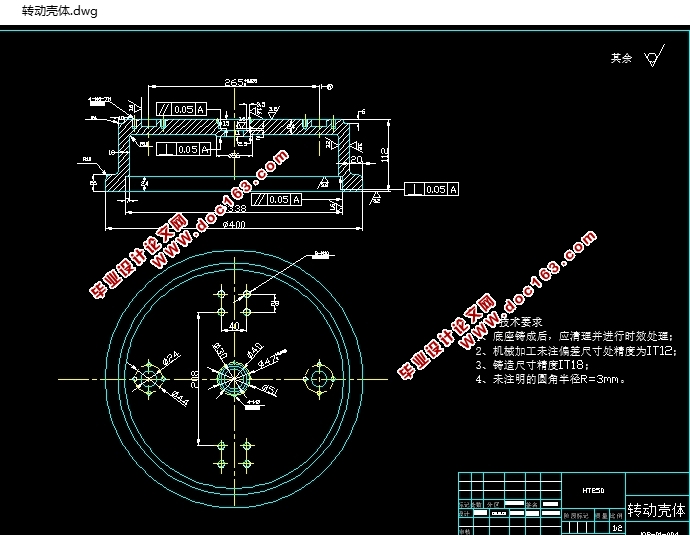Select the 其余 surface finish label
This screenshot has height=535, width=690.
[x=621, y=58]
